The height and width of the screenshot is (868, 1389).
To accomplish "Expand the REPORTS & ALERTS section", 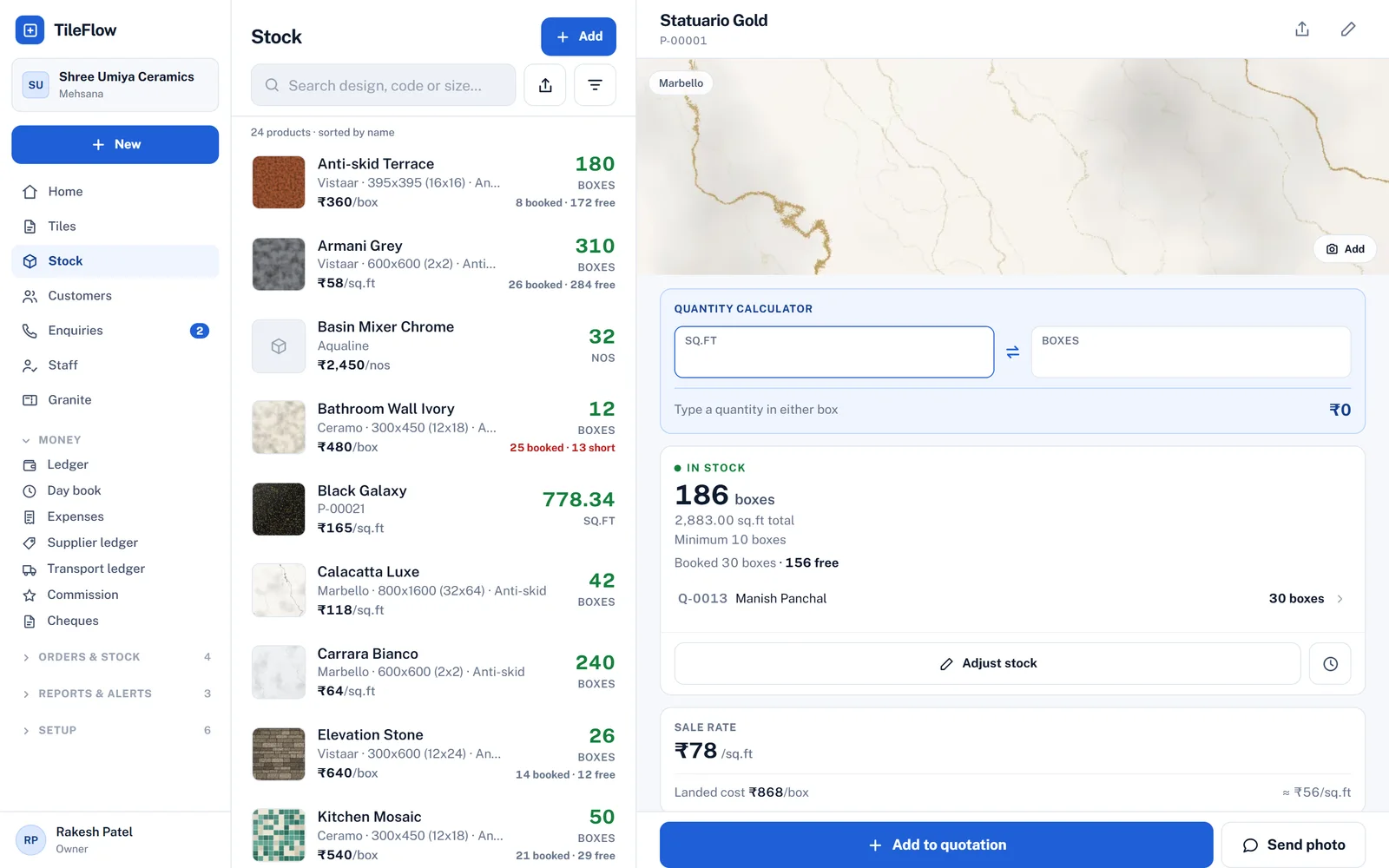I will [115, 694].
